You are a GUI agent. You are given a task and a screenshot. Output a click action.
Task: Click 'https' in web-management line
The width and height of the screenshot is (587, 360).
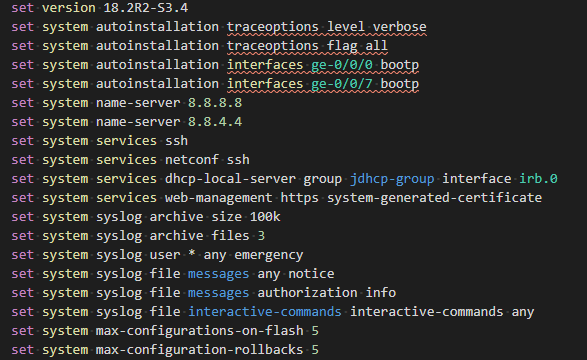pyautogui.click(x=299, y=198)
